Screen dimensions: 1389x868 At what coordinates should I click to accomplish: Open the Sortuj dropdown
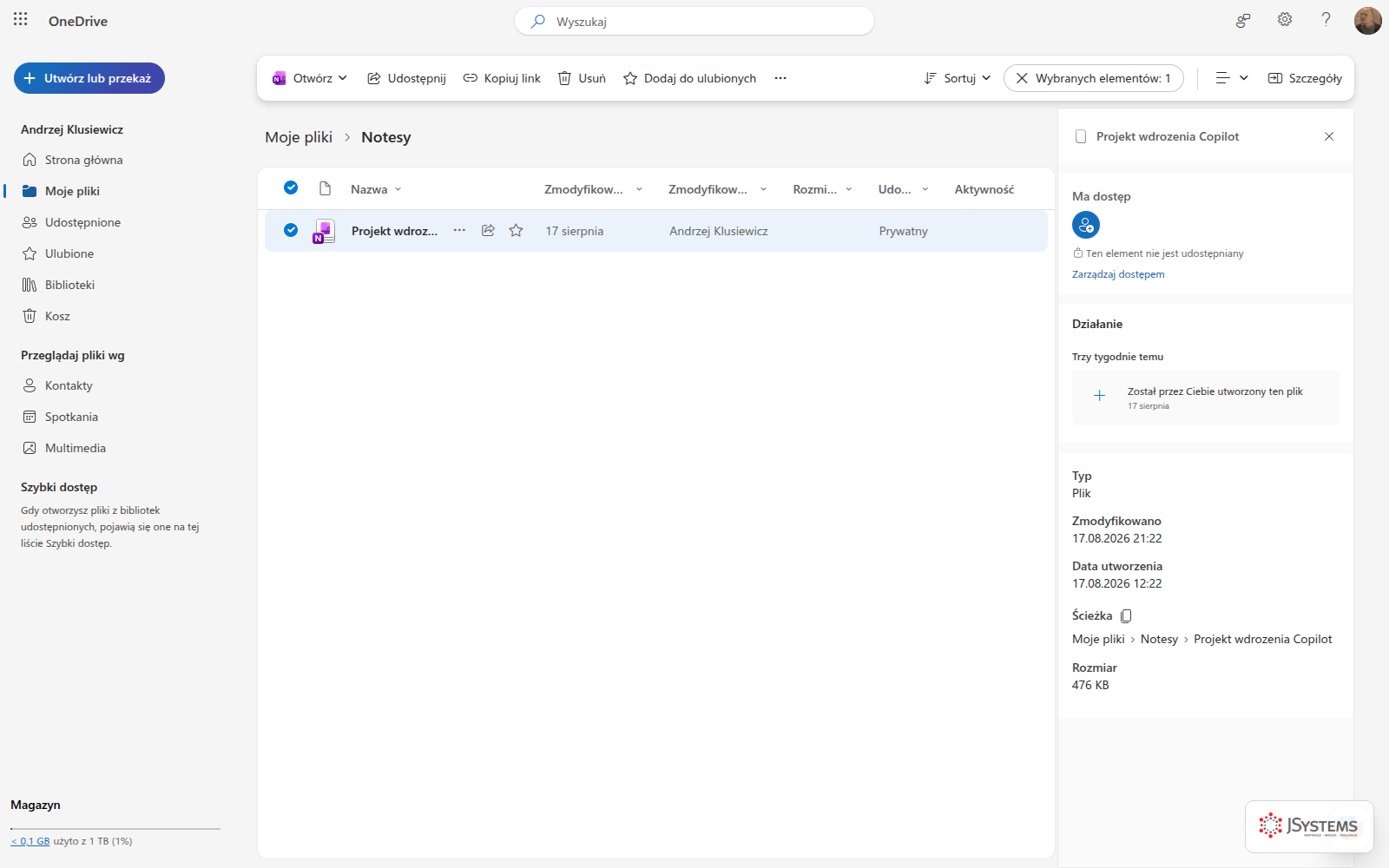[958, 78]
